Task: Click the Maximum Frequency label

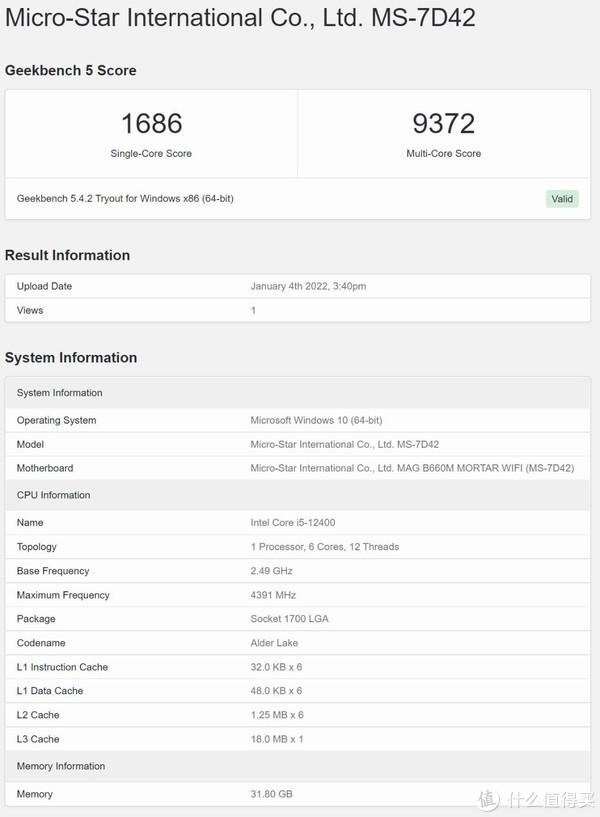Action: pos(63,595)
